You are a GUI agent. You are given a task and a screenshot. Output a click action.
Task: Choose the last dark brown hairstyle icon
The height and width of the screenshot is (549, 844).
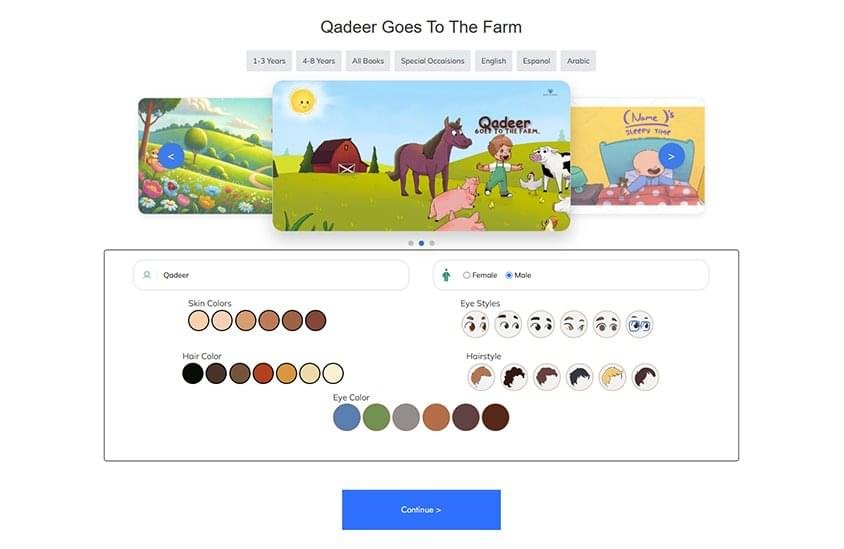pos(645,377)
